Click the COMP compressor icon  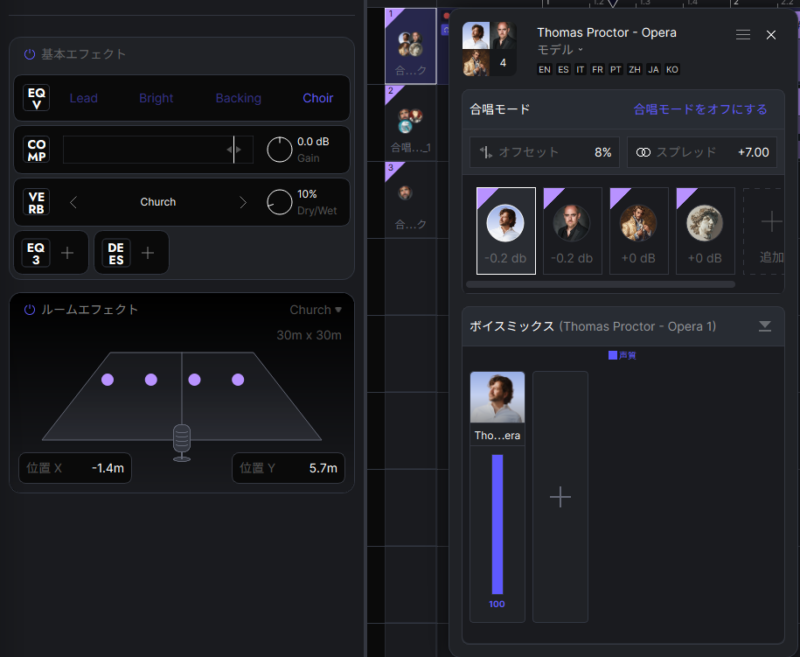pos(33,150)
